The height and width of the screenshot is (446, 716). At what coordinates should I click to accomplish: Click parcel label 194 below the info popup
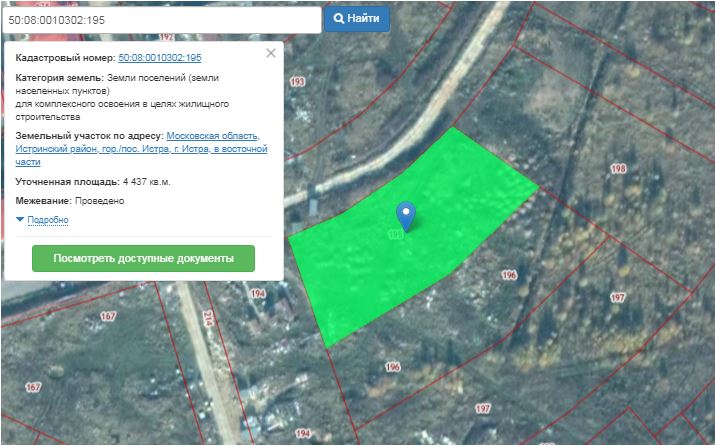coord(259,294)
